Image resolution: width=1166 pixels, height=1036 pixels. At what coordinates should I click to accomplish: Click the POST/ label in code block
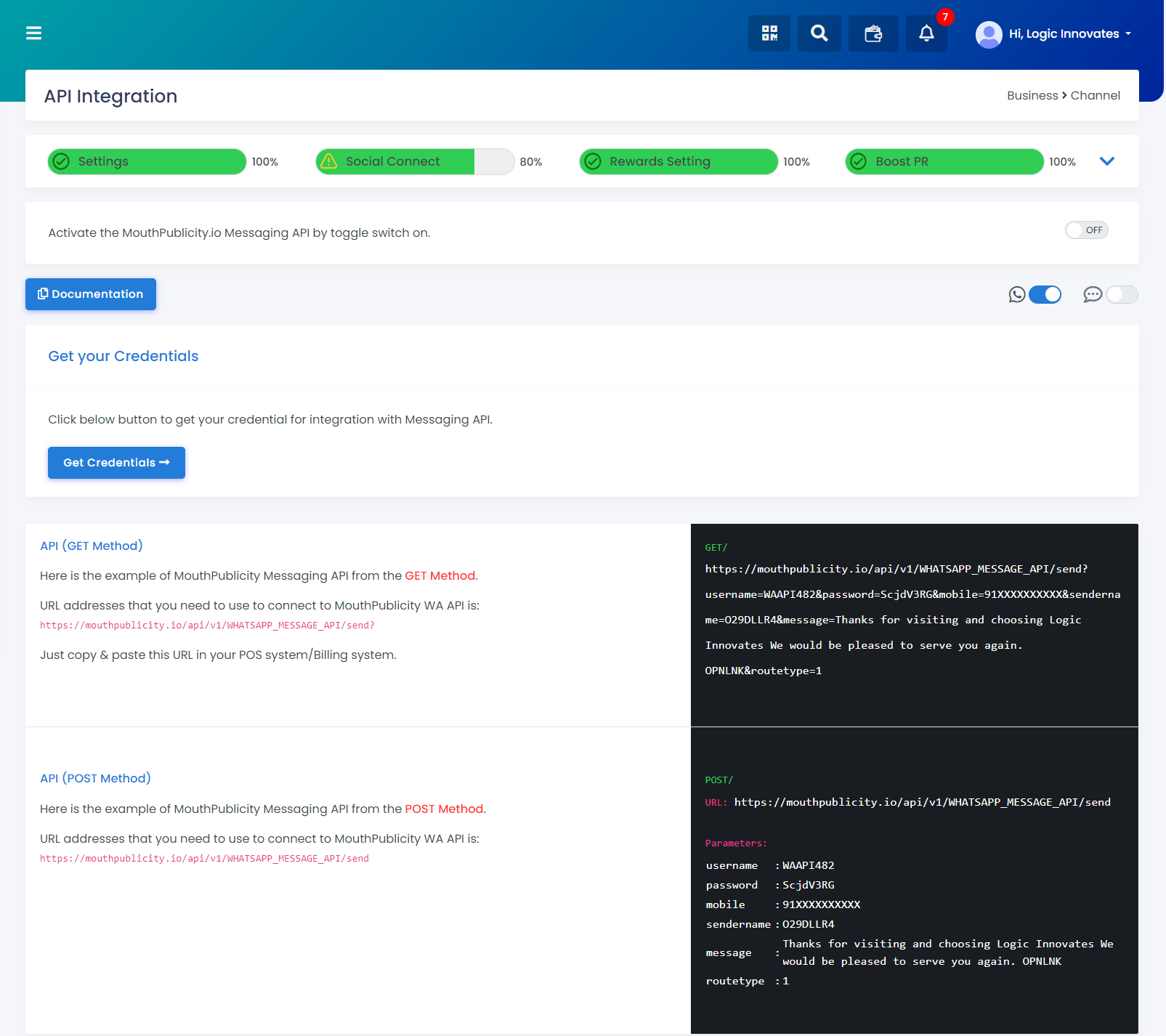(x=718, y=780)
